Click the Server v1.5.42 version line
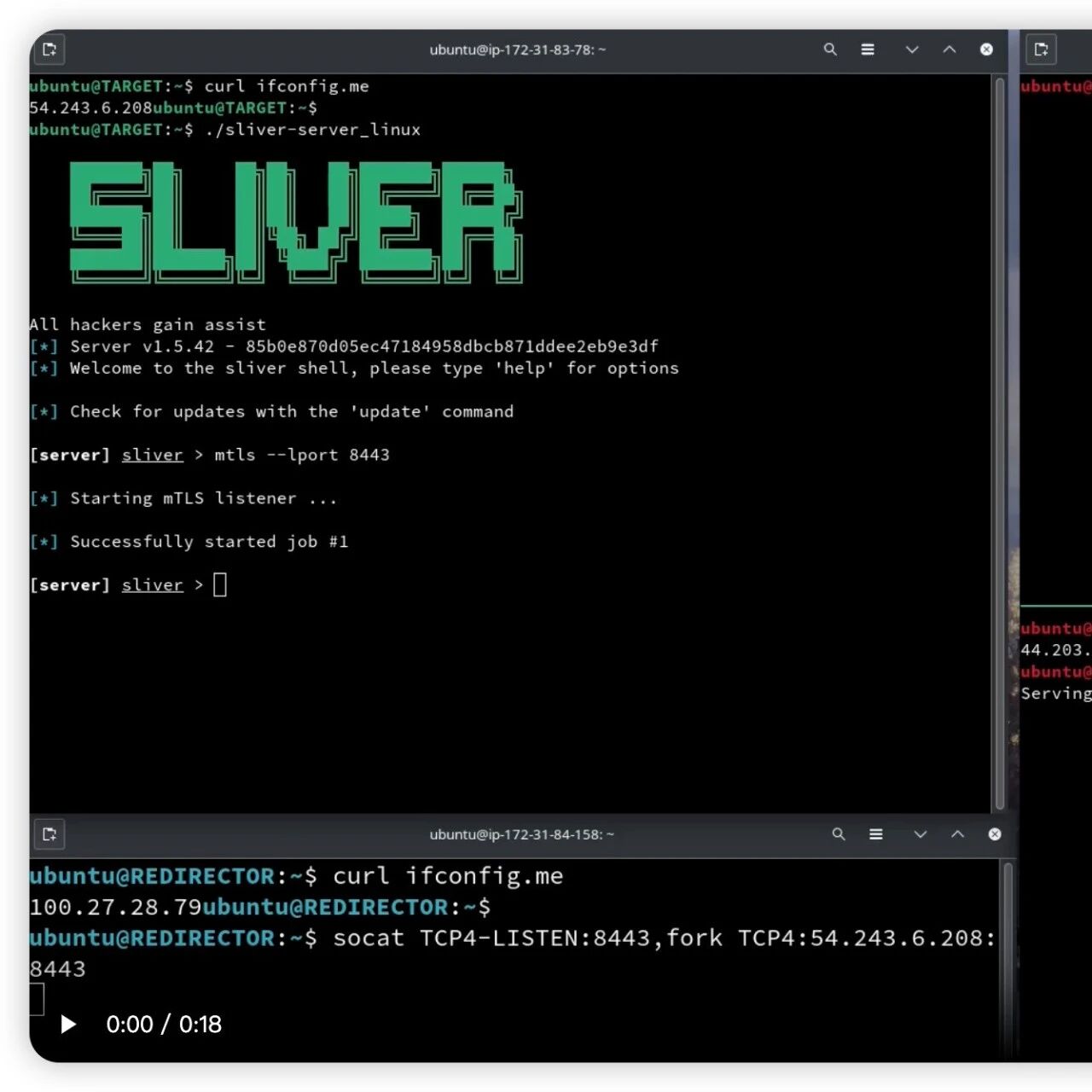 coord(344,346)
